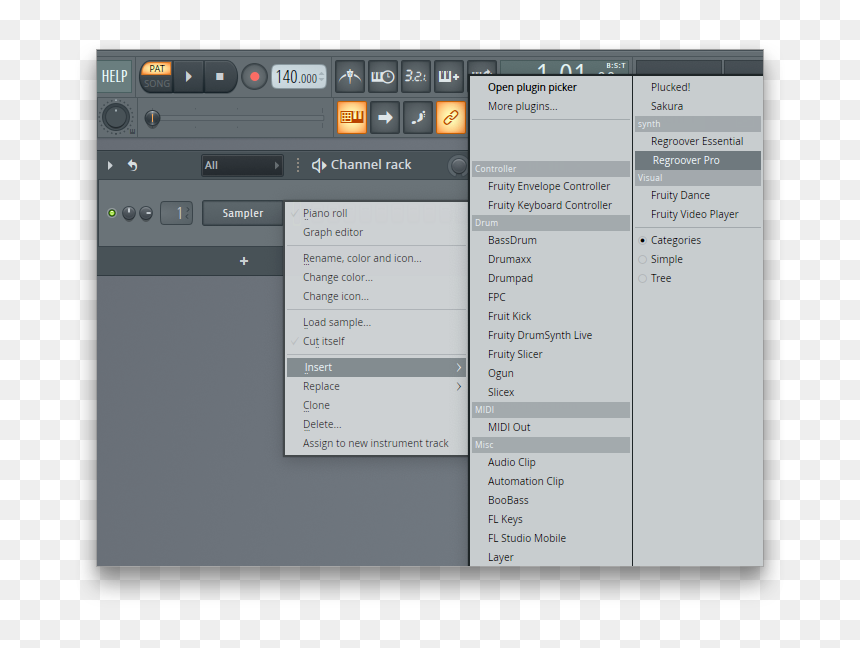
Task: Switch to PAT mode
Action: 157,69
